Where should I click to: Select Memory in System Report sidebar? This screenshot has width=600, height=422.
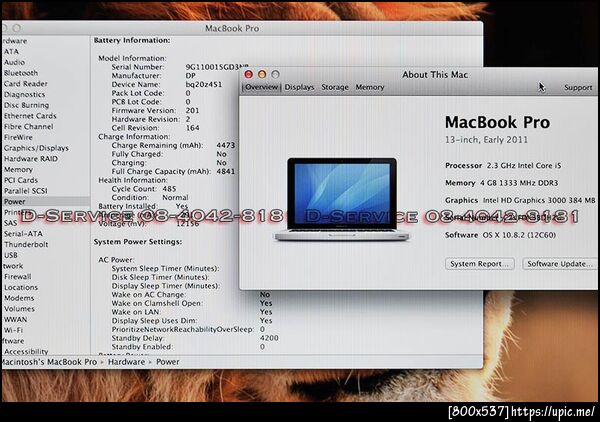18,169
